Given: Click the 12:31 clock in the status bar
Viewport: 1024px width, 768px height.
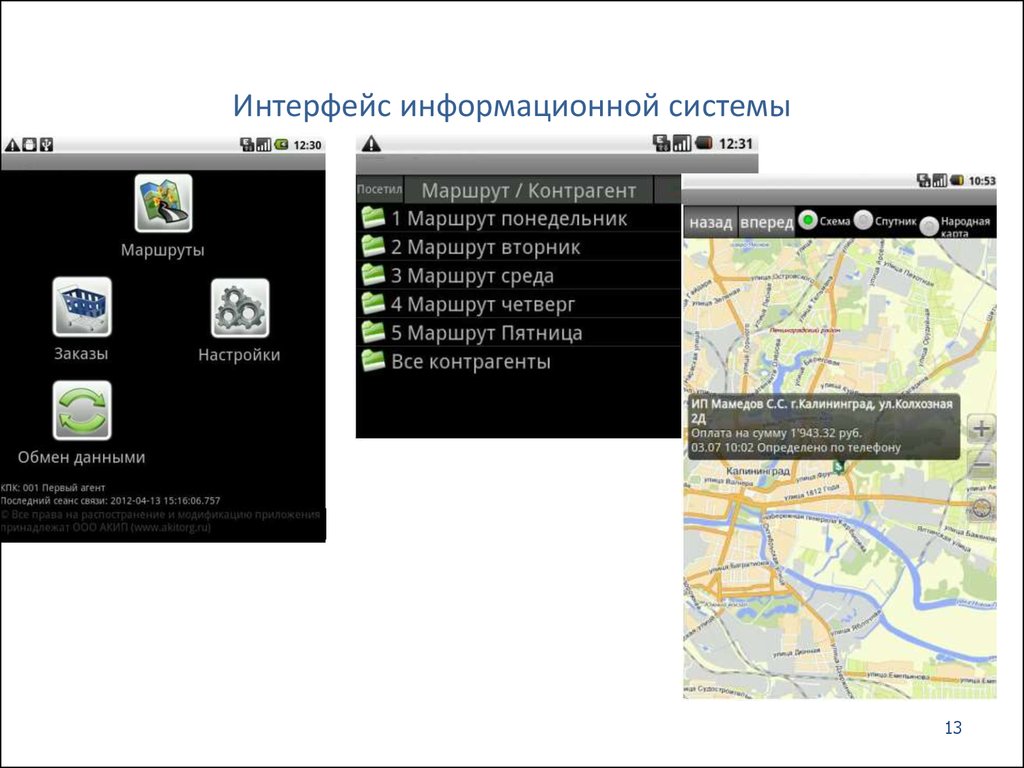Looking at the screenshot, I should click(x=736, y=144).
